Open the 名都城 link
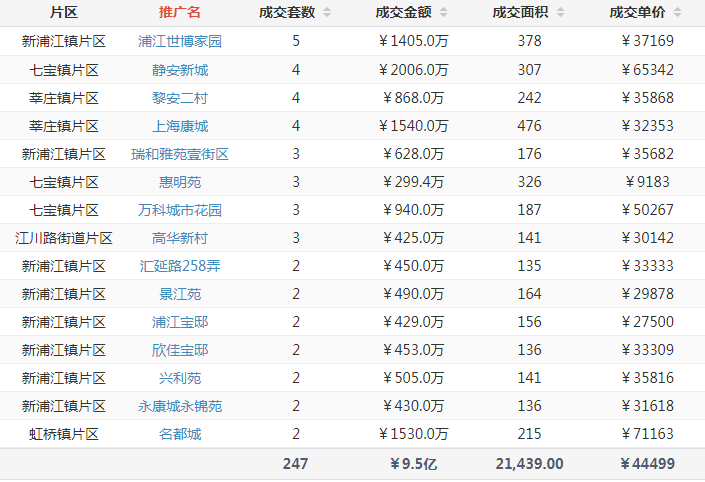Screen dimensions: 705x482 [180, 434]
